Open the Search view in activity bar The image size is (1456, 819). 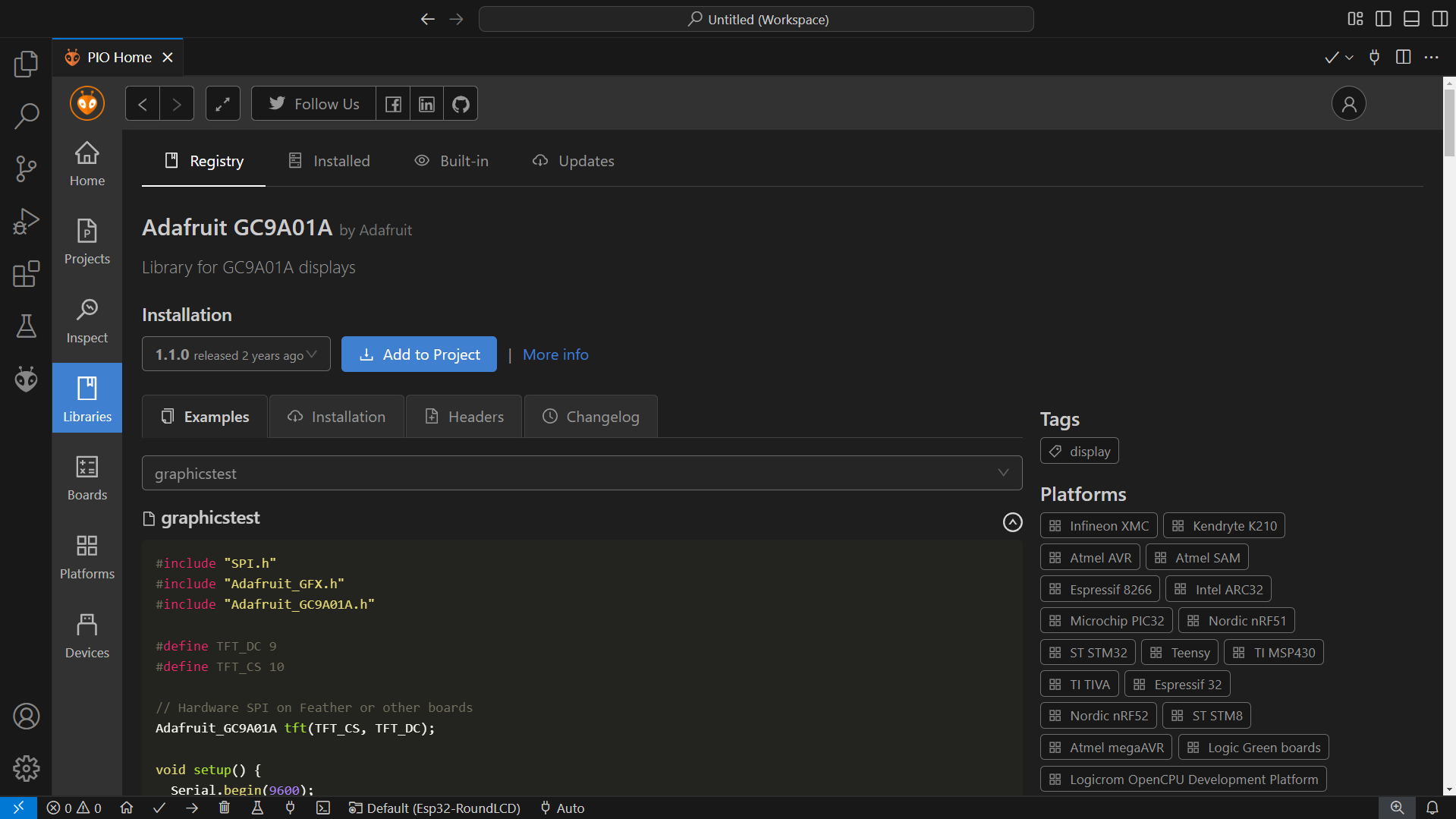pos(26,116)
